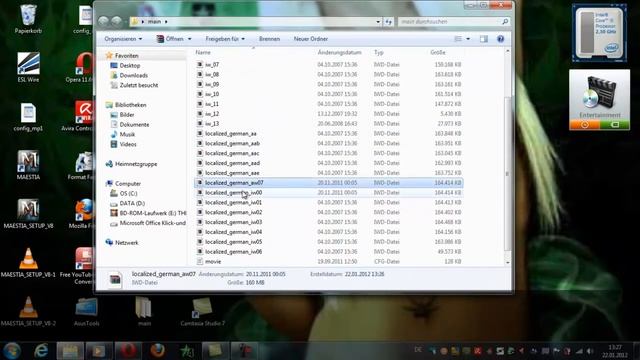The image size is (640, 360).
Task: Sort by Größe column header
Action: tap(438, 52)
